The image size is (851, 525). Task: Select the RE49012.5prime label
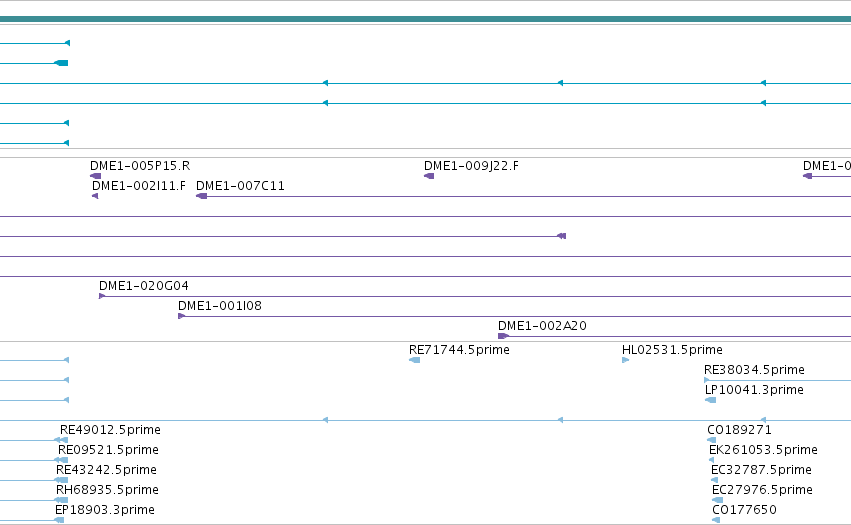pos(110,430)
